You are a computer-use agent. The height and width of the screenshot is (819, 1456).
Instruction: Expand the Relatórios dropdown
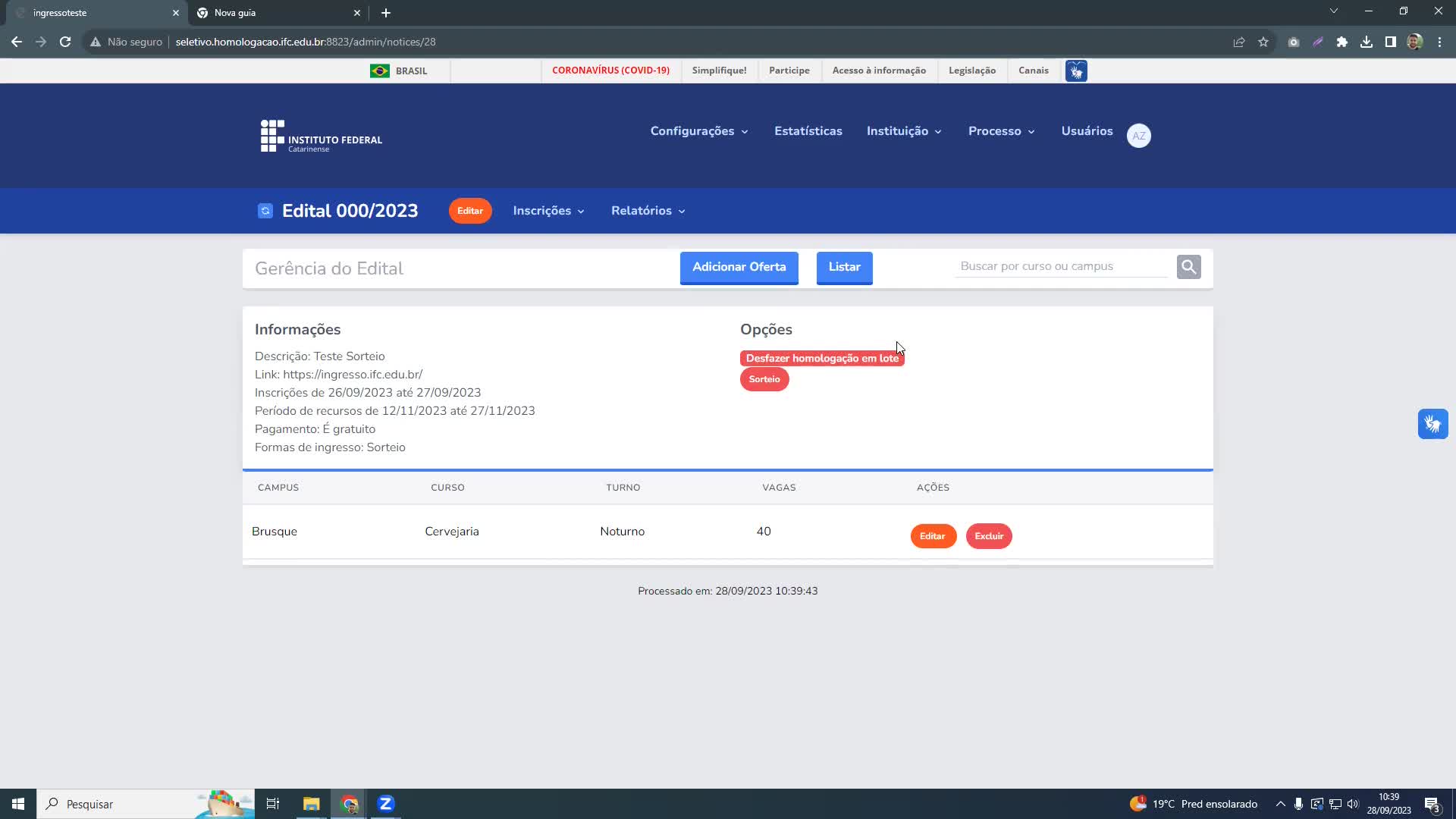[648, 211]
